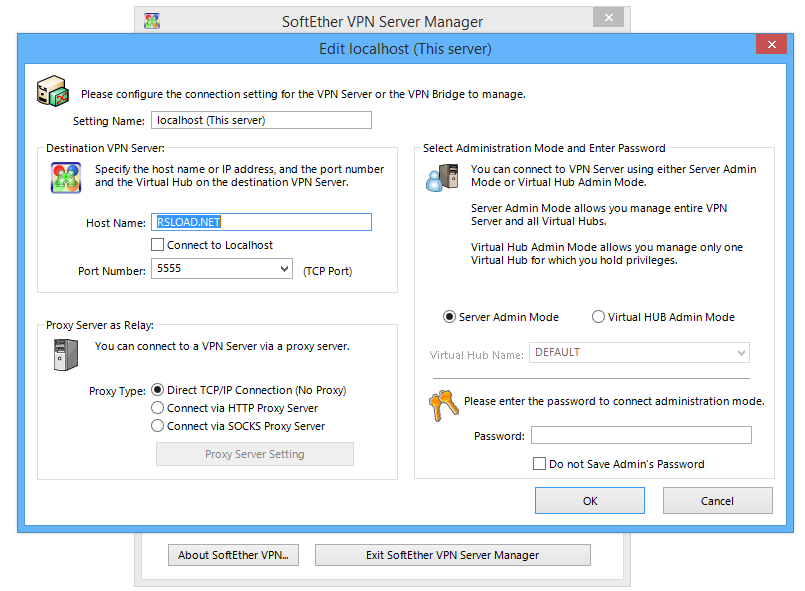Click the SoftEther VPN Server Manager title icon

point(151,21)
